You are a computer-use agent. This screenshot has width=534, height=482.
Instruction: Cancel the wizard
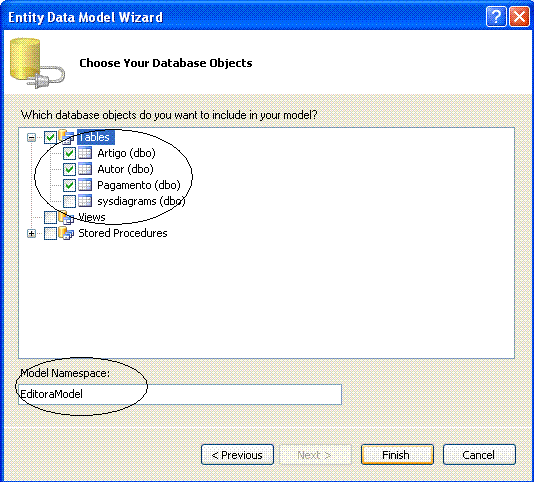(x=479, y=455)
